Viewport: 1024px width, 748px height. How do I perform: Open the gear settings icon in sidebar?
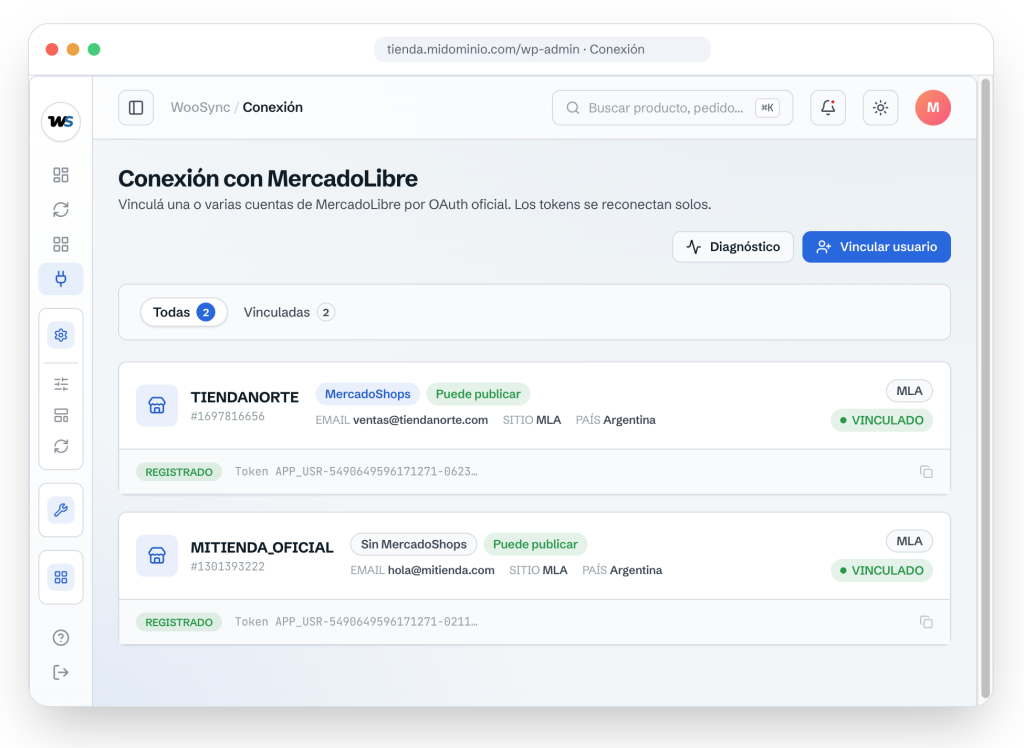[61, 335]
